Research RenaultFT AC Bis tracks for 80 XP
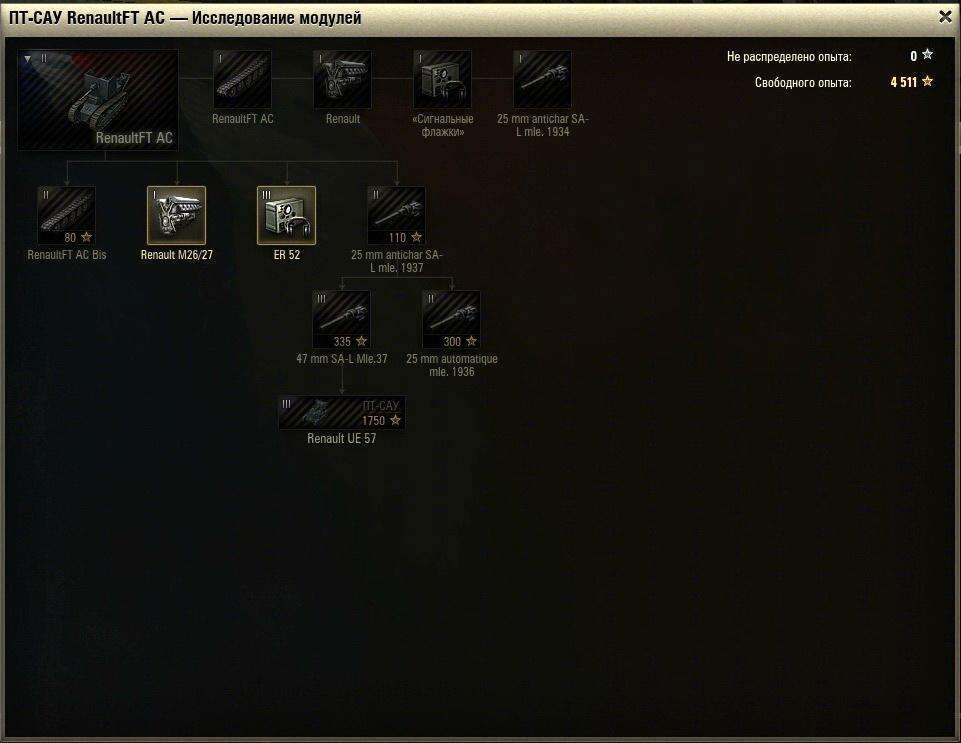This screenshot has height=743, width=961. pos(67,216)
